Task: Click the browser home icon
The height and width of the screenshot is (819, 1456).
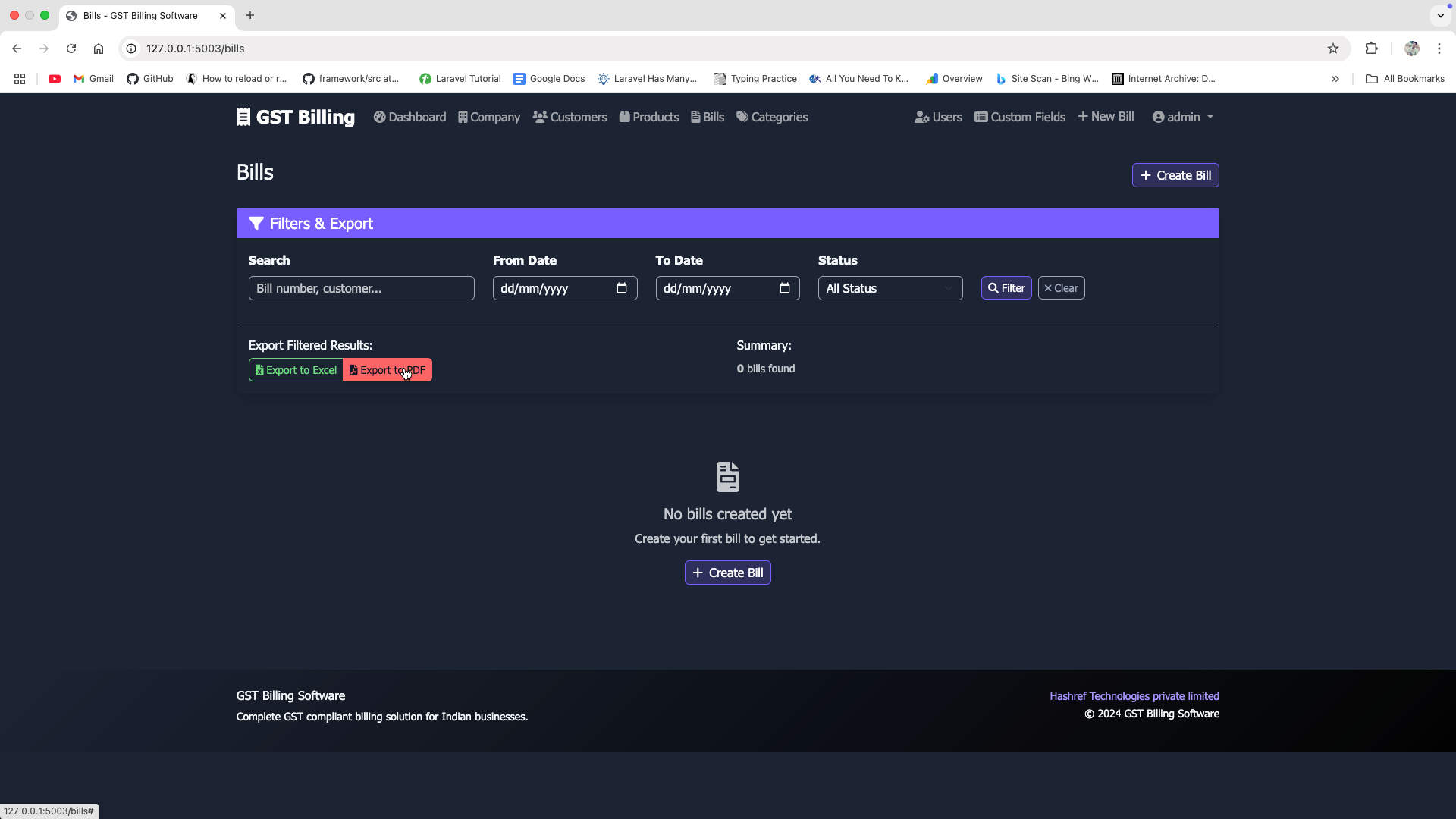Action: coord(99,49)
